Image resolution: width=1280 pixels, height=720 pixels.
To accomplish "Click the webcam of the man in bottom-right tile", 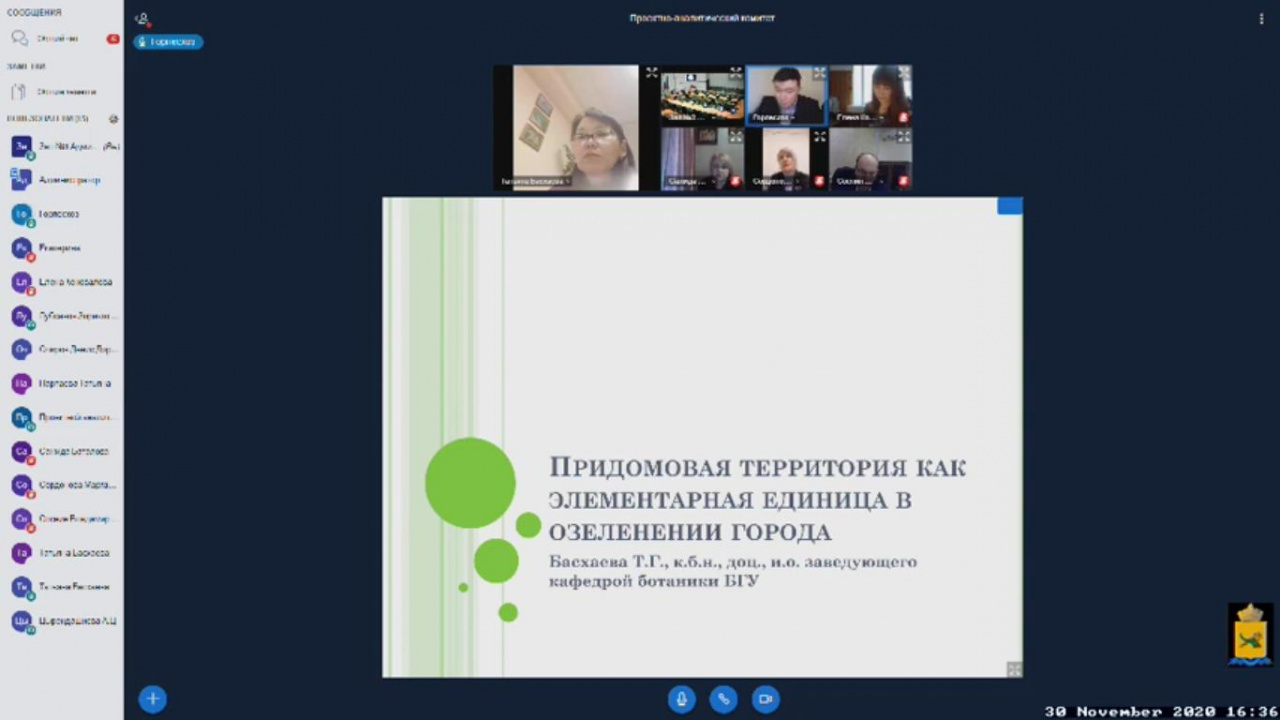I will click(868, 158).
